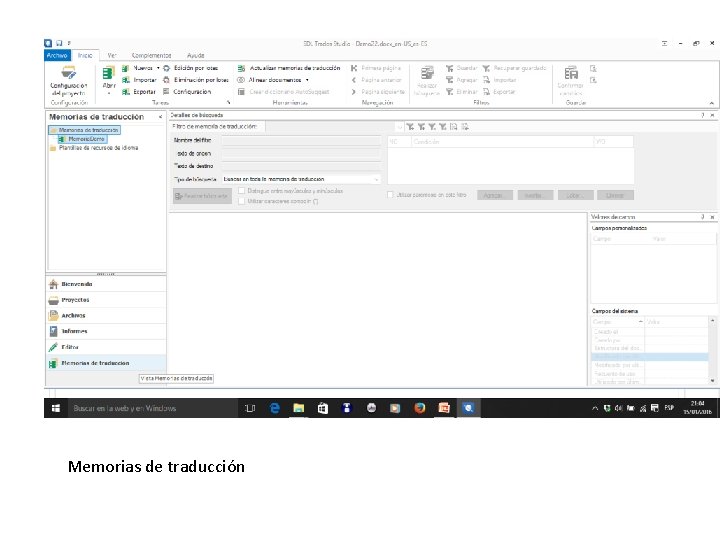
Task: Sort the Campos del sistema Campo column
Action: click(x=617, y=322)
